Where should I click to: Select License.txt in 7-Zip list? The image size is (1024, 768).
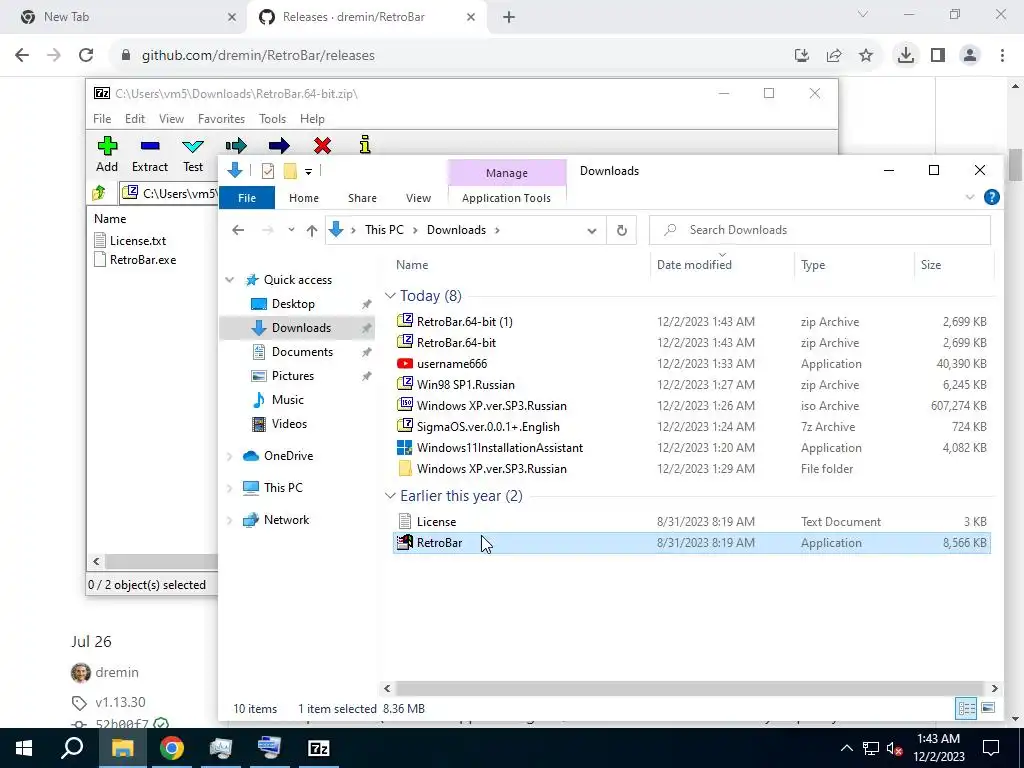pyautogui.click(x=130, y=240)
